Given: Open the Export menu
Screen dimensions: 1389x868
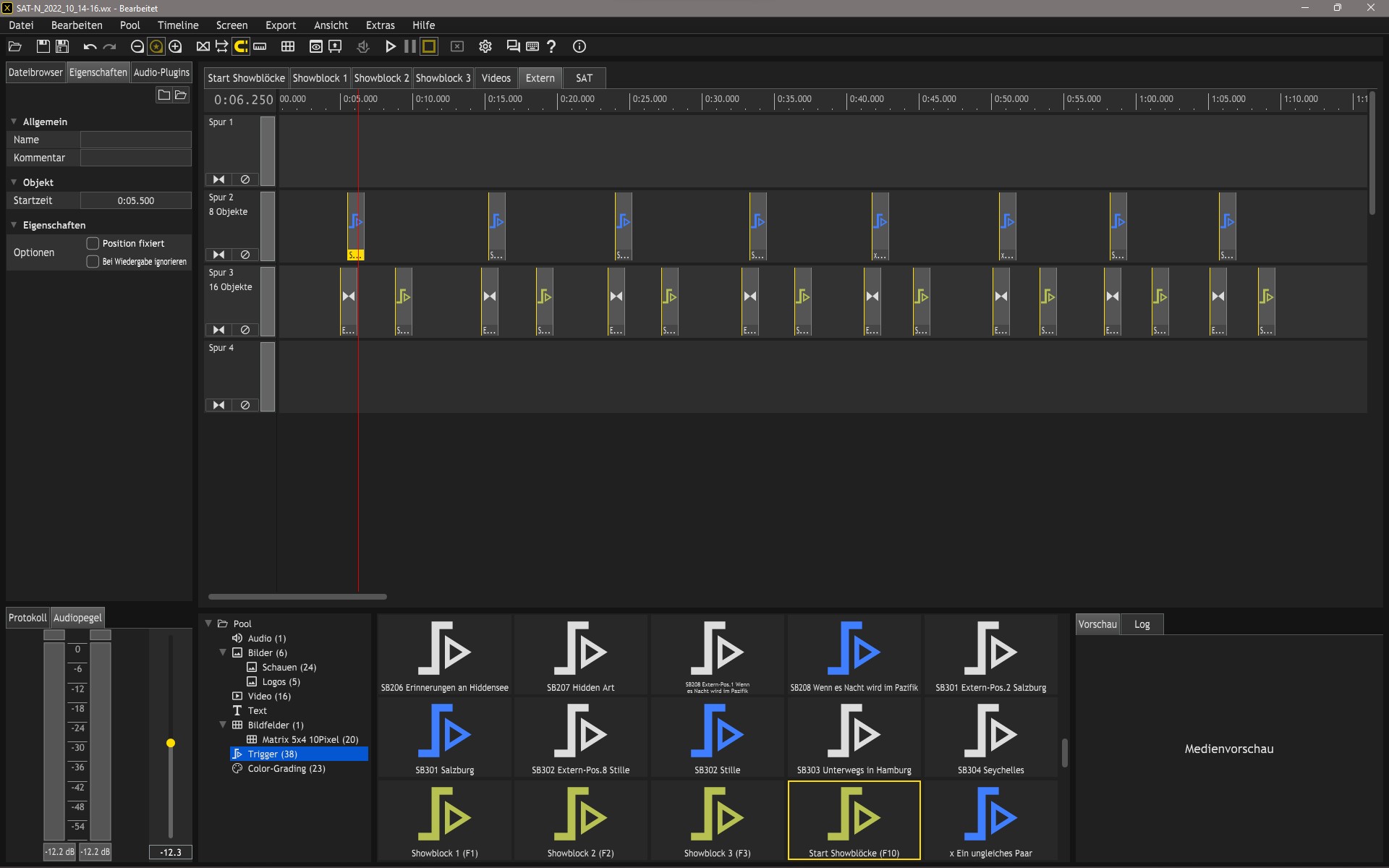Looking at the screenshot, I should [x=281, y=25].
